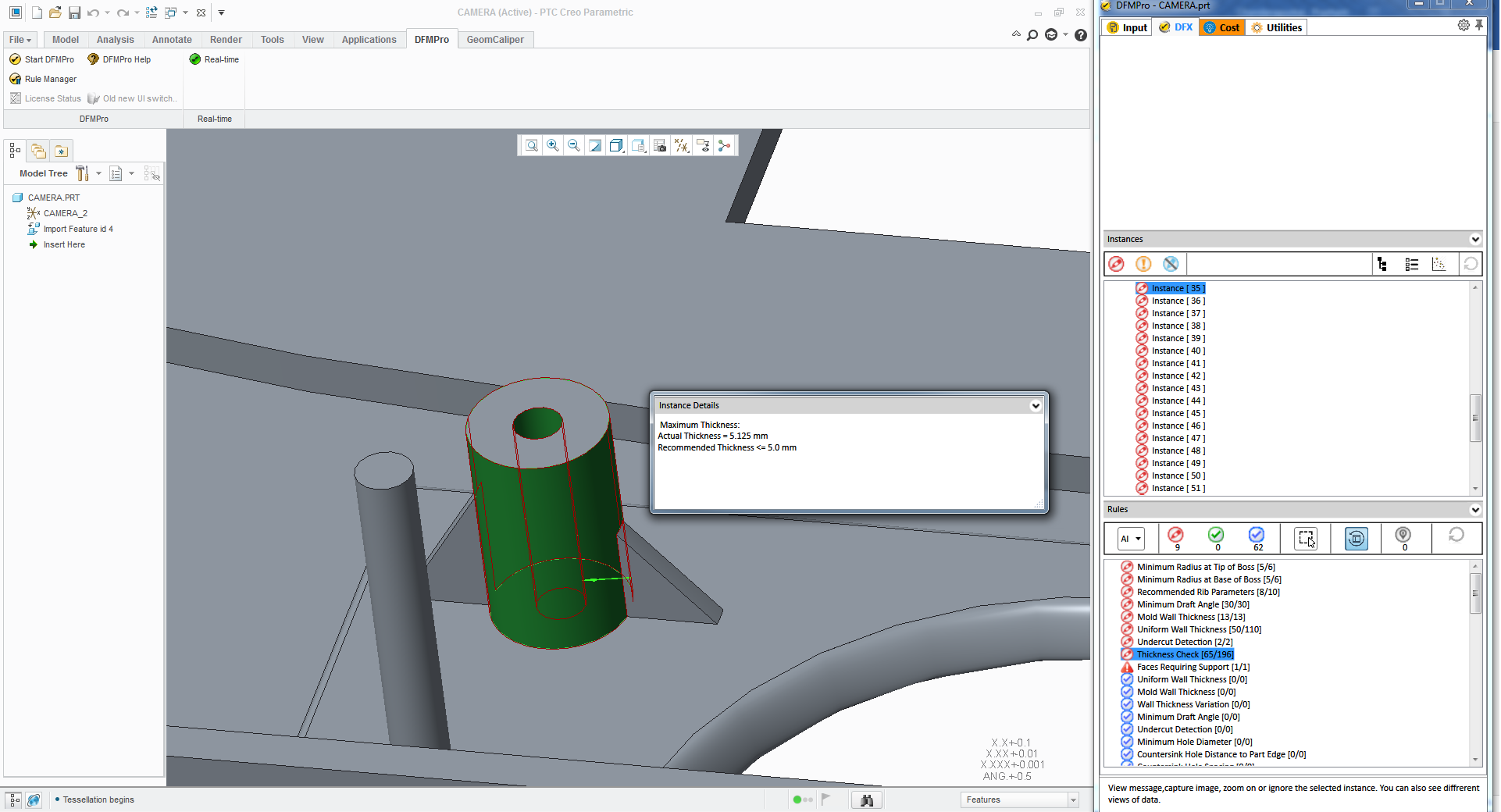The width and height of the screenshot is (1501, 812).
Task: Click the tree view icon in Instances
Action: pos(1382,264)
